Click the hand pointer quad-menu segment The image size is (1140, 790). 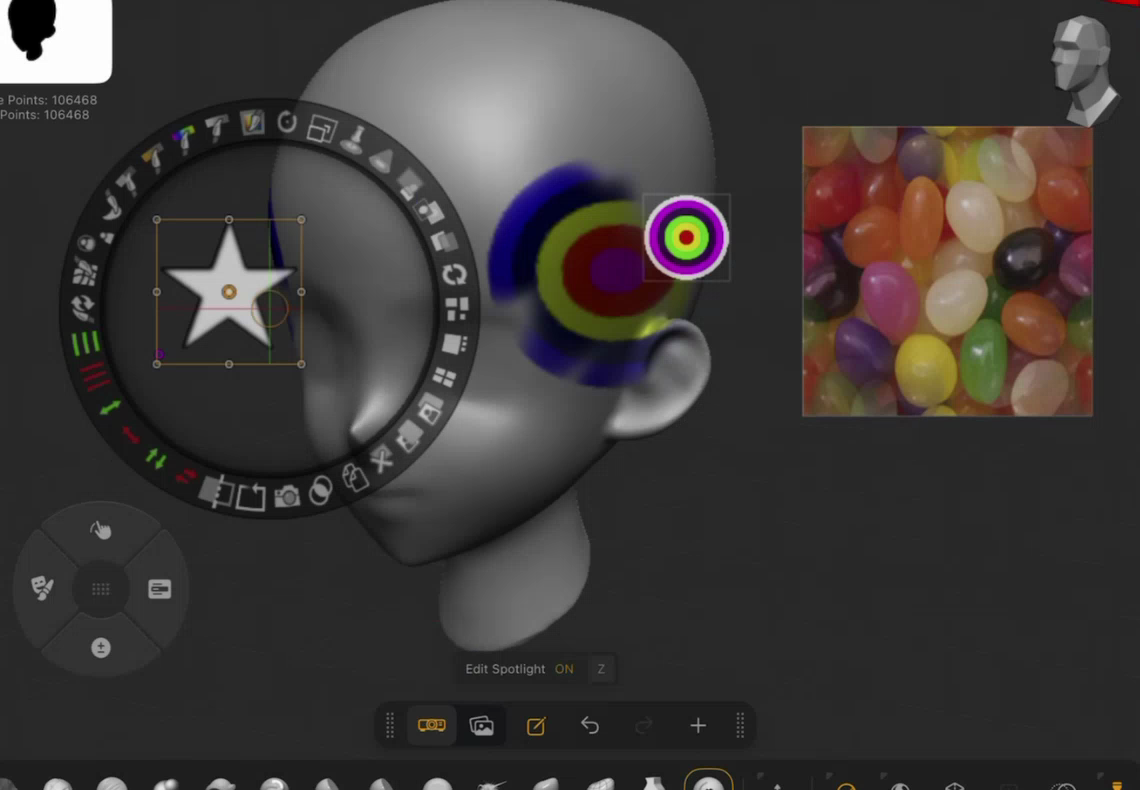[x=101, y=531]
